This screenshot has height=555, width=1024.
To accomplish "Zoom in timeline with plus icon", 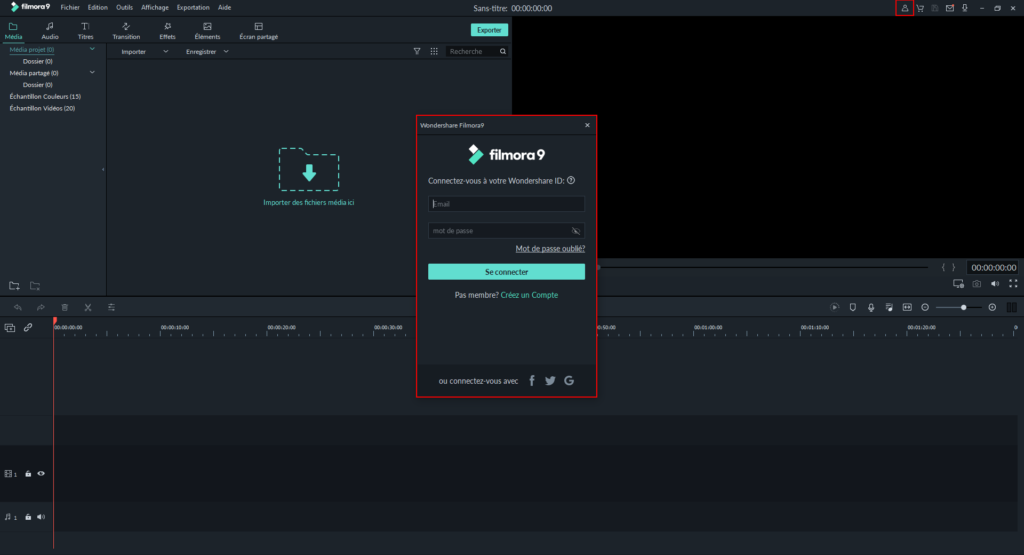I will point(992,307).
